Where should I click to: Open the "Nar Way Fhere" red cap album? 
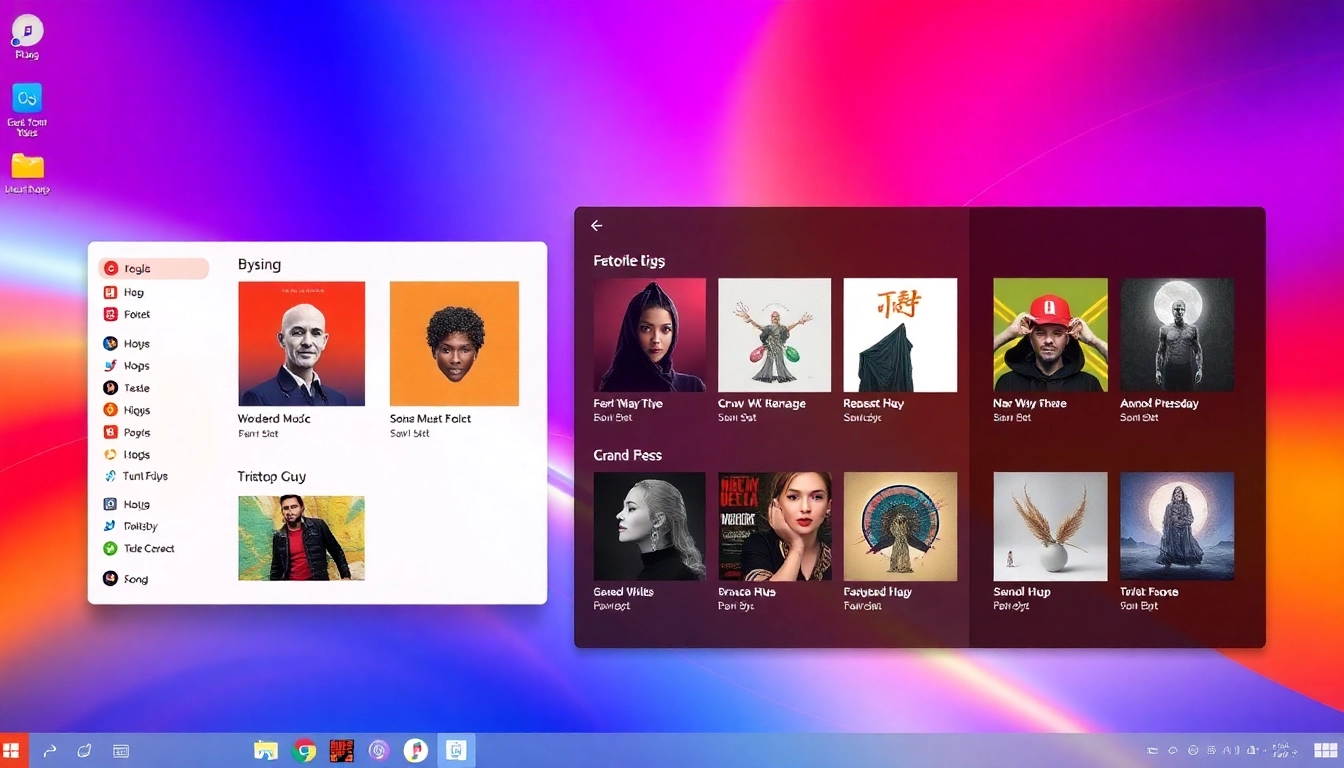pyautogui.click(x=1050, y=335)
